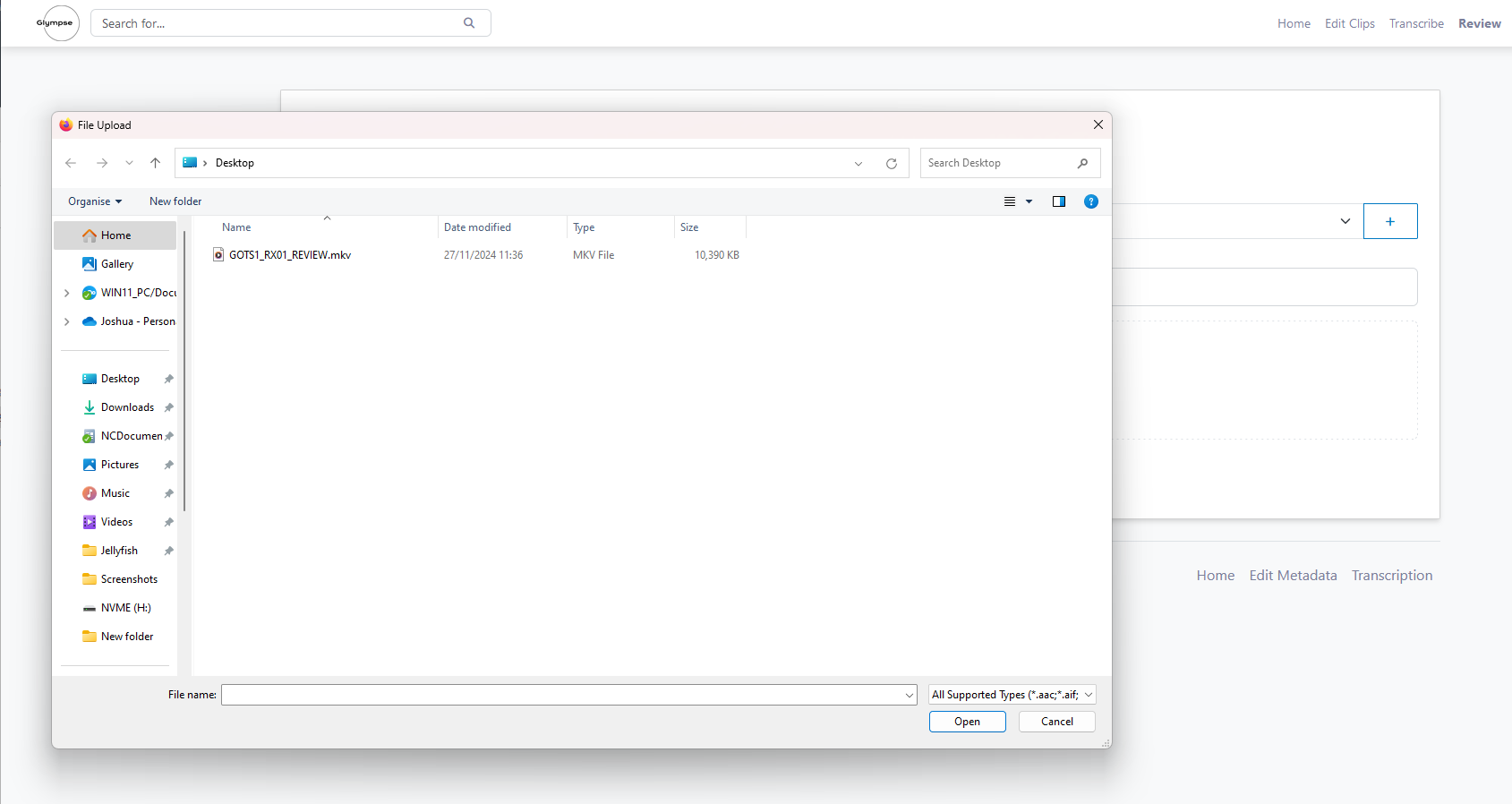Click the Back navigation arrow in the dialog
This screenshot has height=804, width=1512.
[71, 163]
